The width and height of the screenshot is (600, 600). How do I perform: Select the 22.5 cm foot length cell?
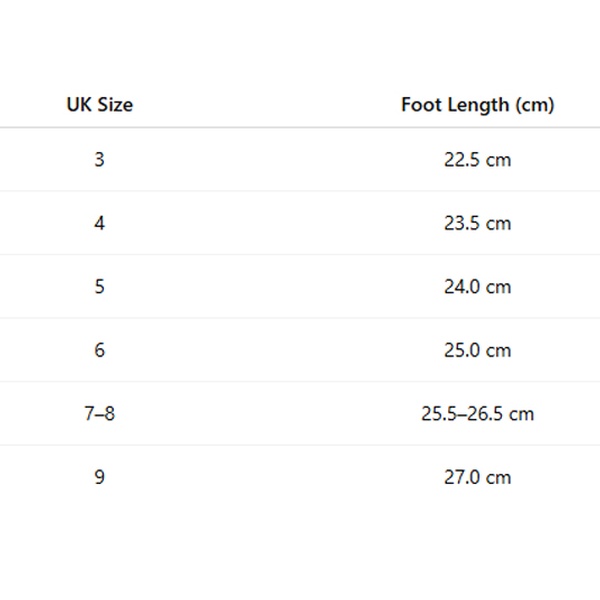click(x=477, y=159)
